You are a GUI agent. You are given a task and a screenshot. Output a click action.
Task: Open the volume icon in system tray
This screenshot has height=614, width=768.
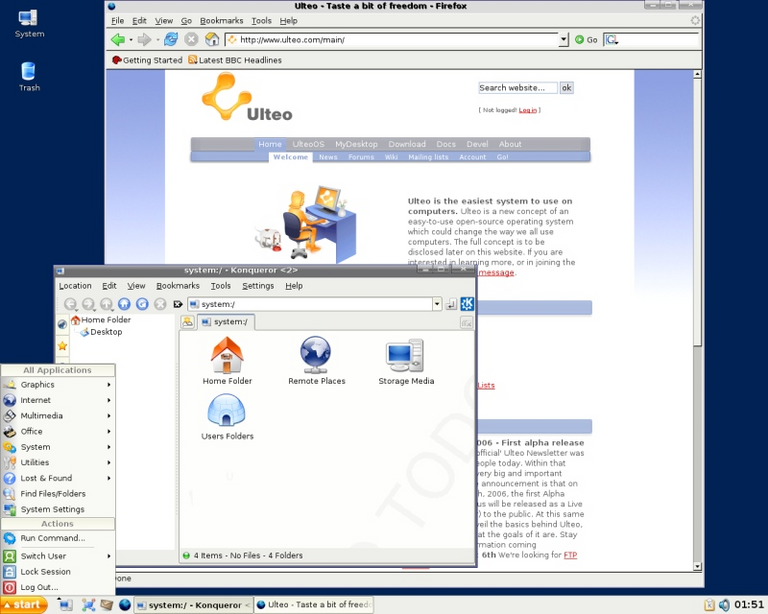coord(724,605)
